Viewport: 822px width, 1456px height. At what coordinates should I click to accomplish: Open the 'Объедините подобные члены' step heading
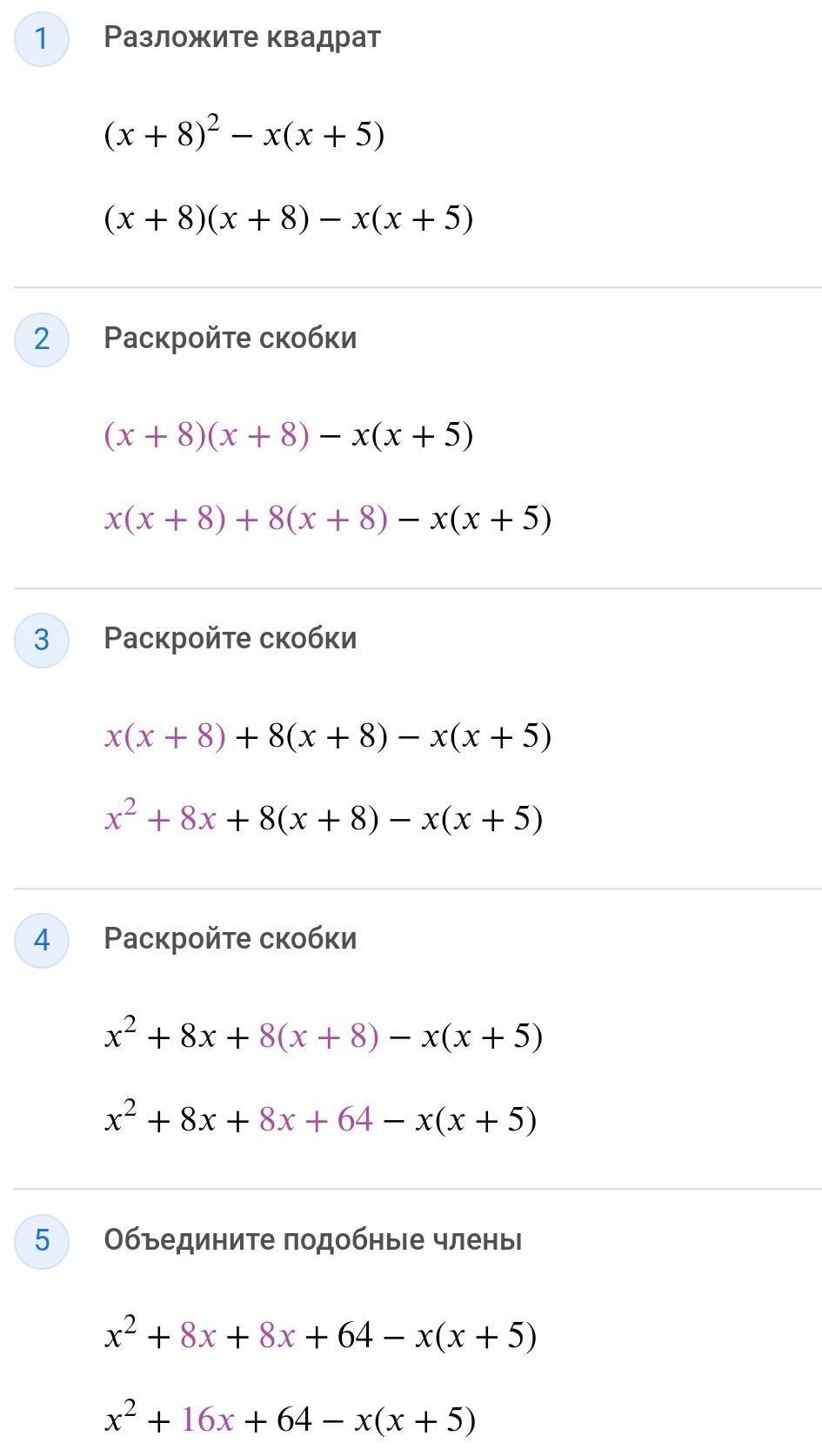pyautogui.click(x=312, y=1239)
